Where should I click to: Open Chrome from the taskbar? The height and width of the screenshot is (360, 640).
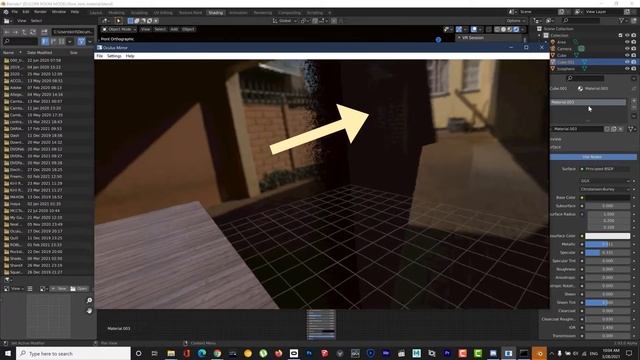click(x=217, y=353)
